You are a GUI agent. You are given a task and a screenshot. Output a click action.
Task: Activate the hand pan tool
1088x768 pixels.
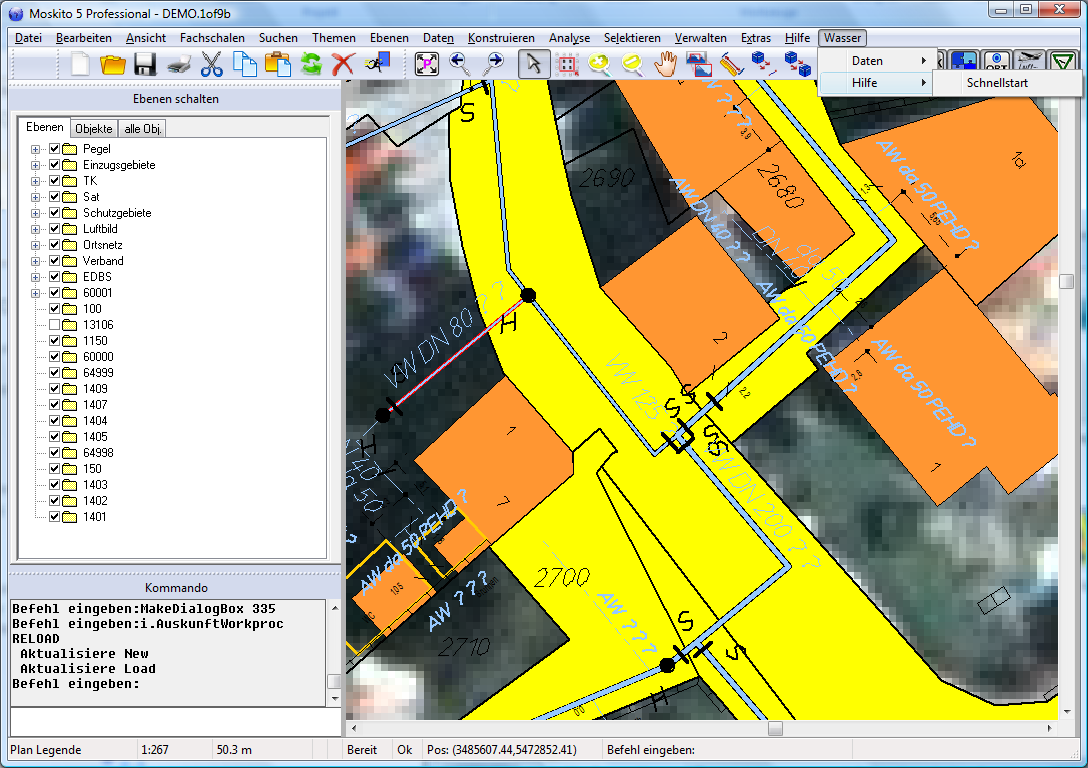click(x=666, y=65)
